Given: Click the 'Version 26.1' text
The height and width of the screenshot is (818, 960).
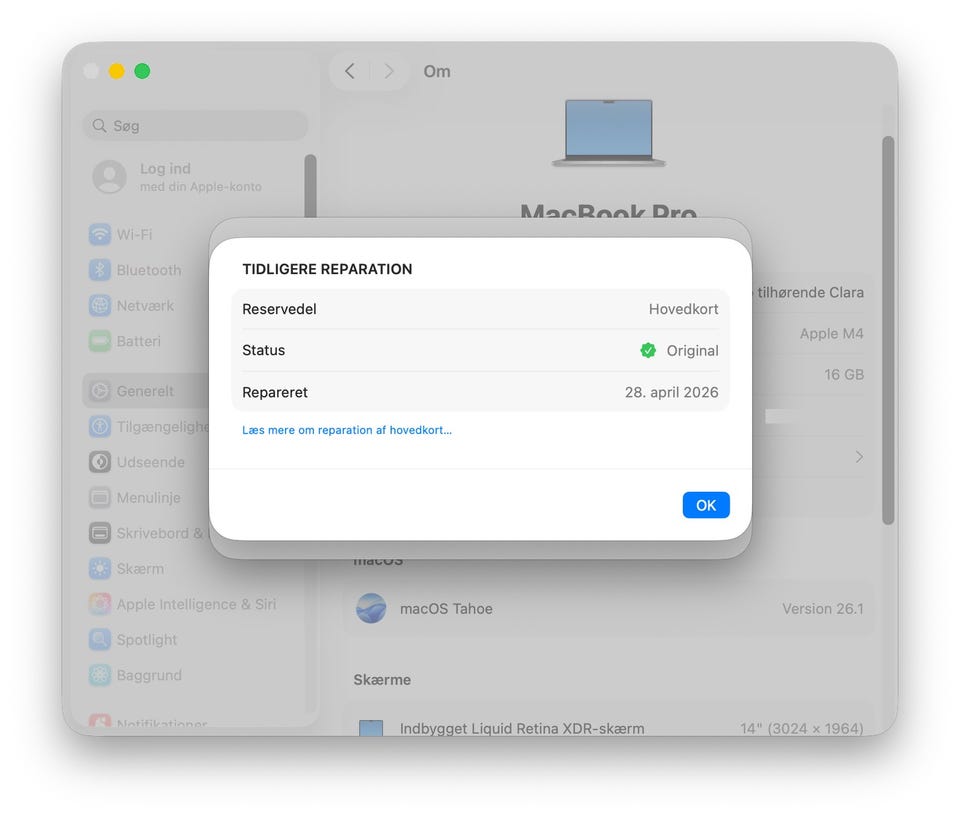Looking at the screenshot, I should 823,609.
